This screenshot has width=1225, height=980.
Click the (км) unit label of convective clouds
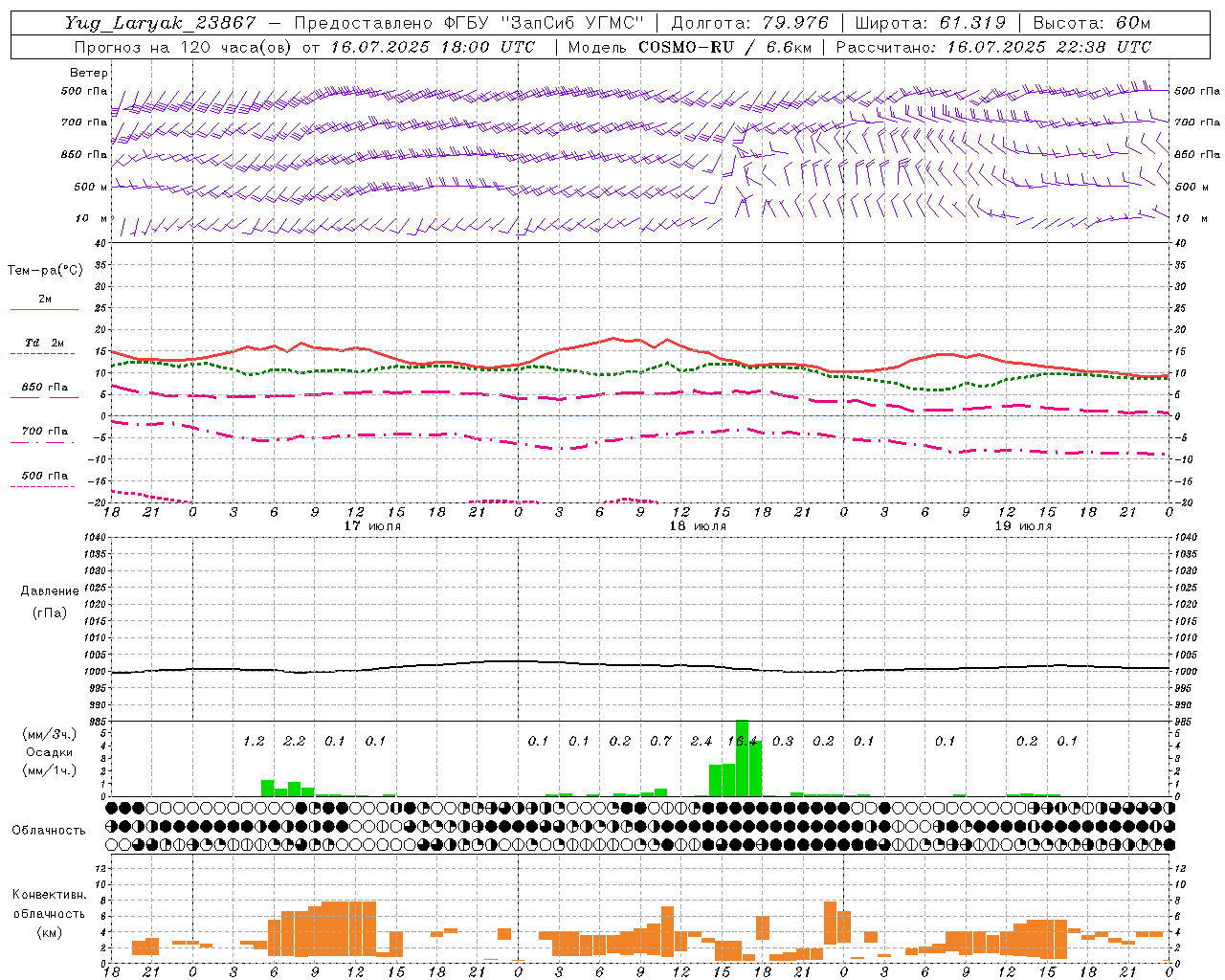49,932
